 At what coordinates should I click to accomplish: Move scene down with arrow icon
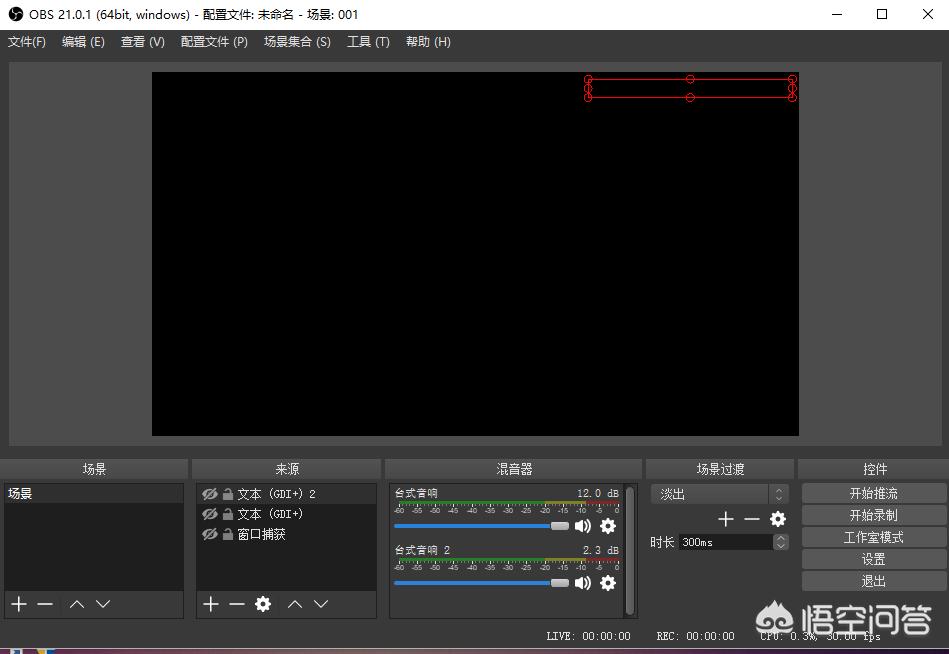click(x=103, y=604)
